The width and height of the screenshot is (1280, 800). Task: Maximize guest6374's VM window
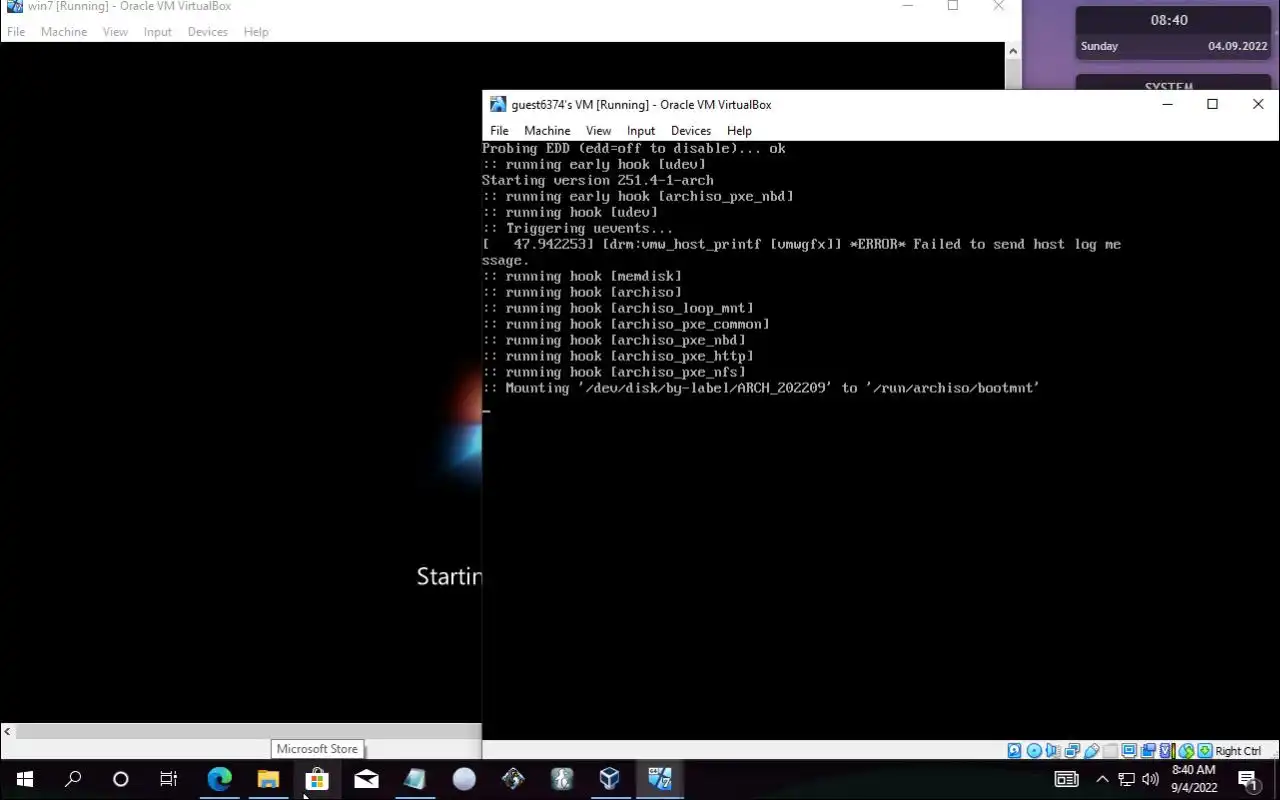[1212, 104]
